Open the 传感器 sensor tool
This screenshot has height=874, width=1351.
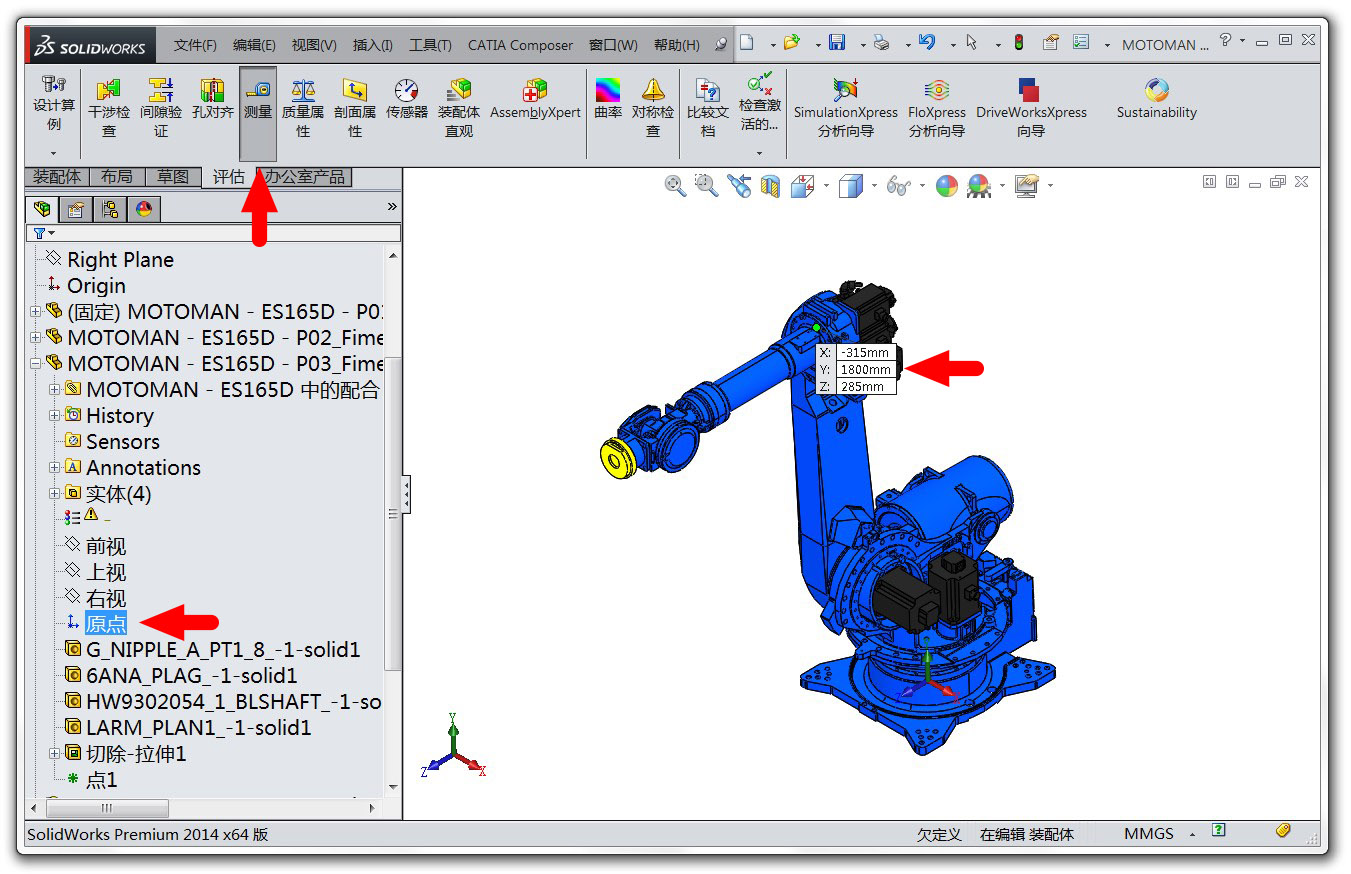point(407,100)
